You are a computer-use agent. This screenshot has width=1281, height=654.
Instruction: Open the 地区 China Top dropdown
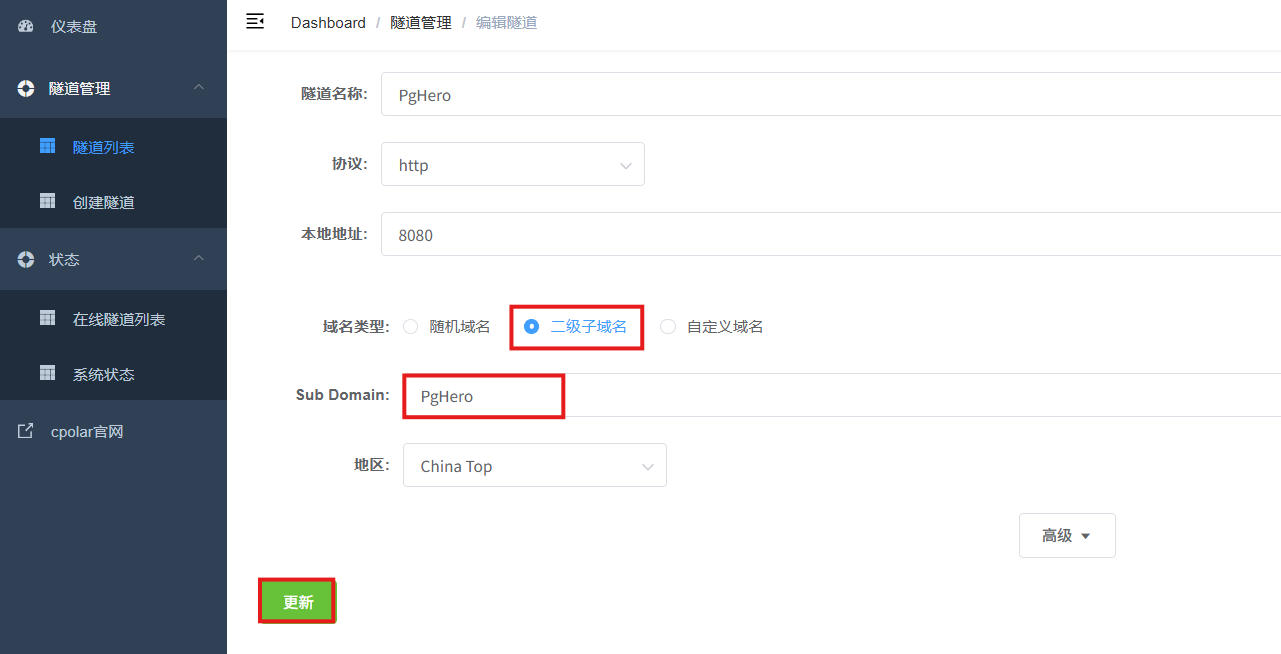[535, 465]
